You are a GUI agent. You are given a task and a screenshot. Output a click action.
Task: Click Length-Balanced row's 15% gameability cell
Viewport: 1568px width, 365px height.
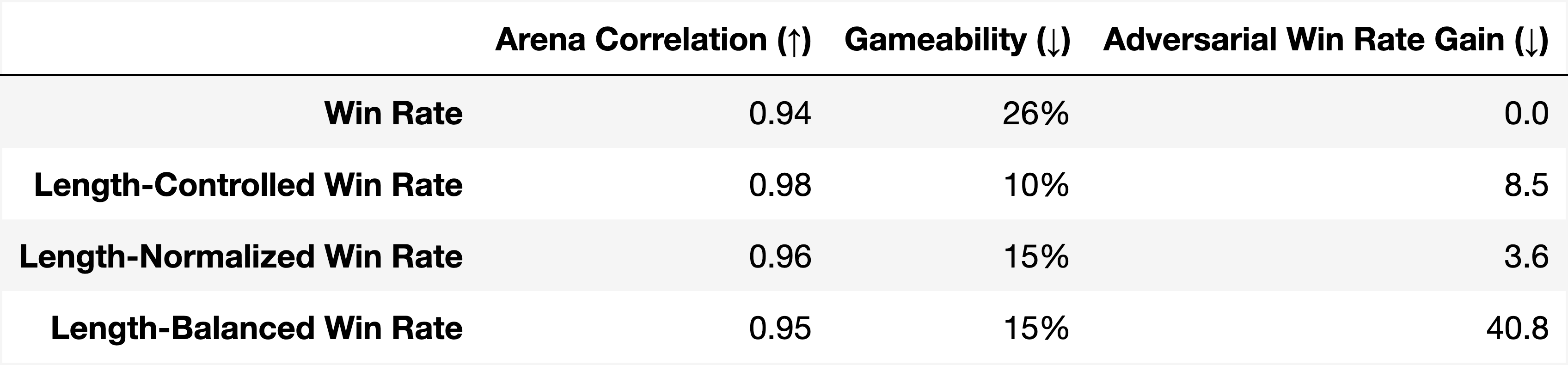pyautogui.click(x=1036, y=329)
